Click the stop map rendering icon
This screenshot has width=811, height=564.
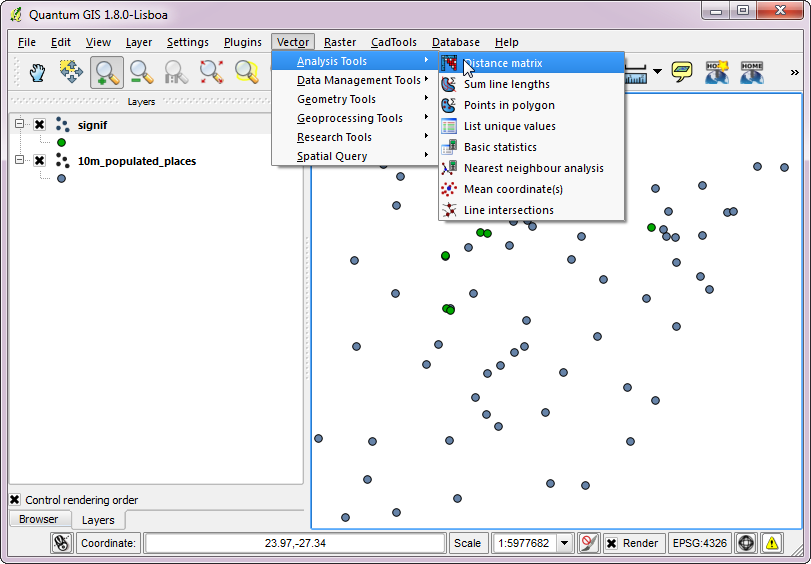588,543
